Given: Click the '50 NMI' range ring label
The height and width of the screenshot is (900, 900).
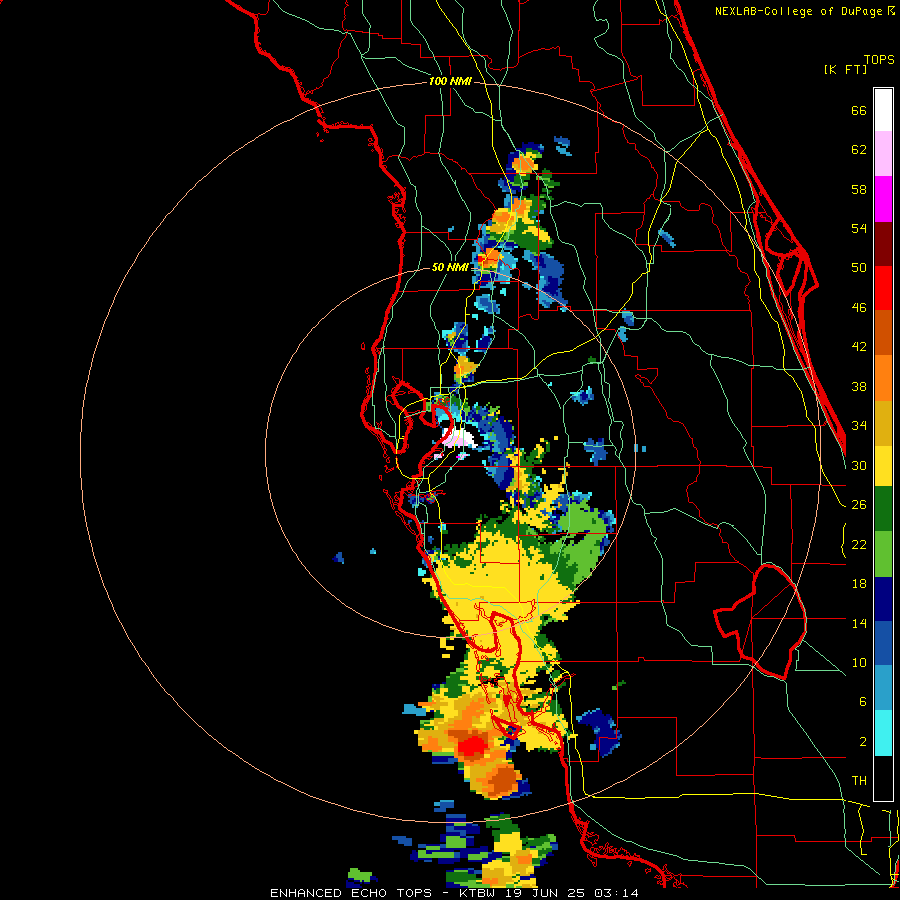Looking at the screenshot, I should (449, 267).
